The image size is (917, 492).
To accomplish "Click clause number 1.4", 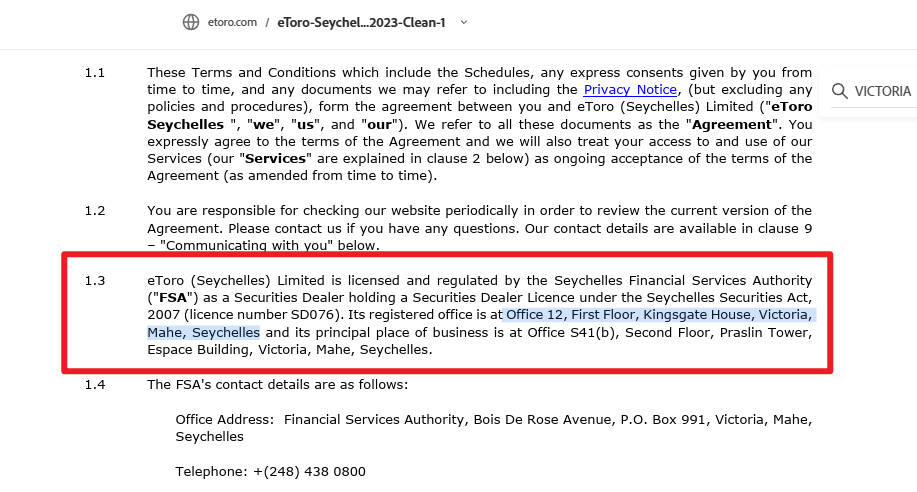I will (x=95, y=385).
